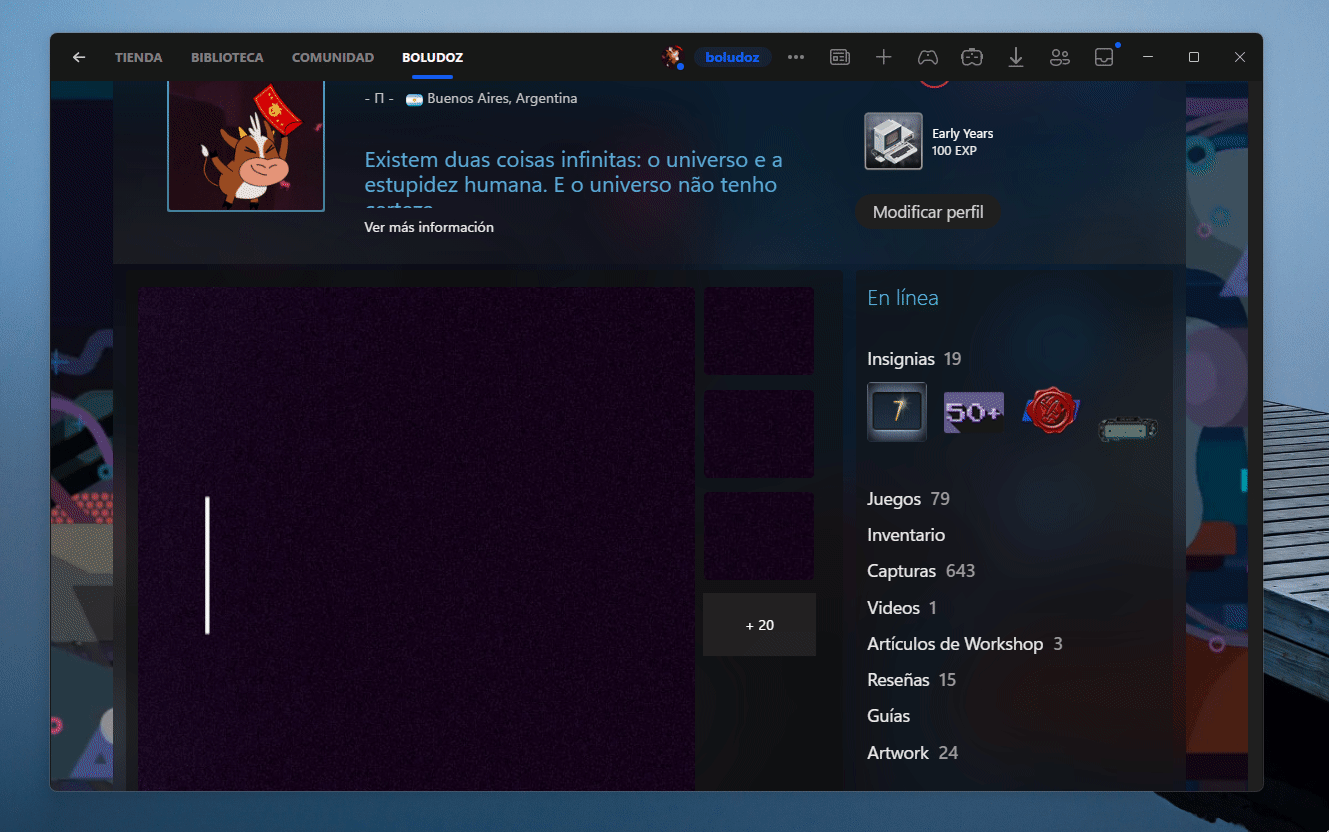
Task: Open Artwork 24 link
Action: tap(913, 753)
